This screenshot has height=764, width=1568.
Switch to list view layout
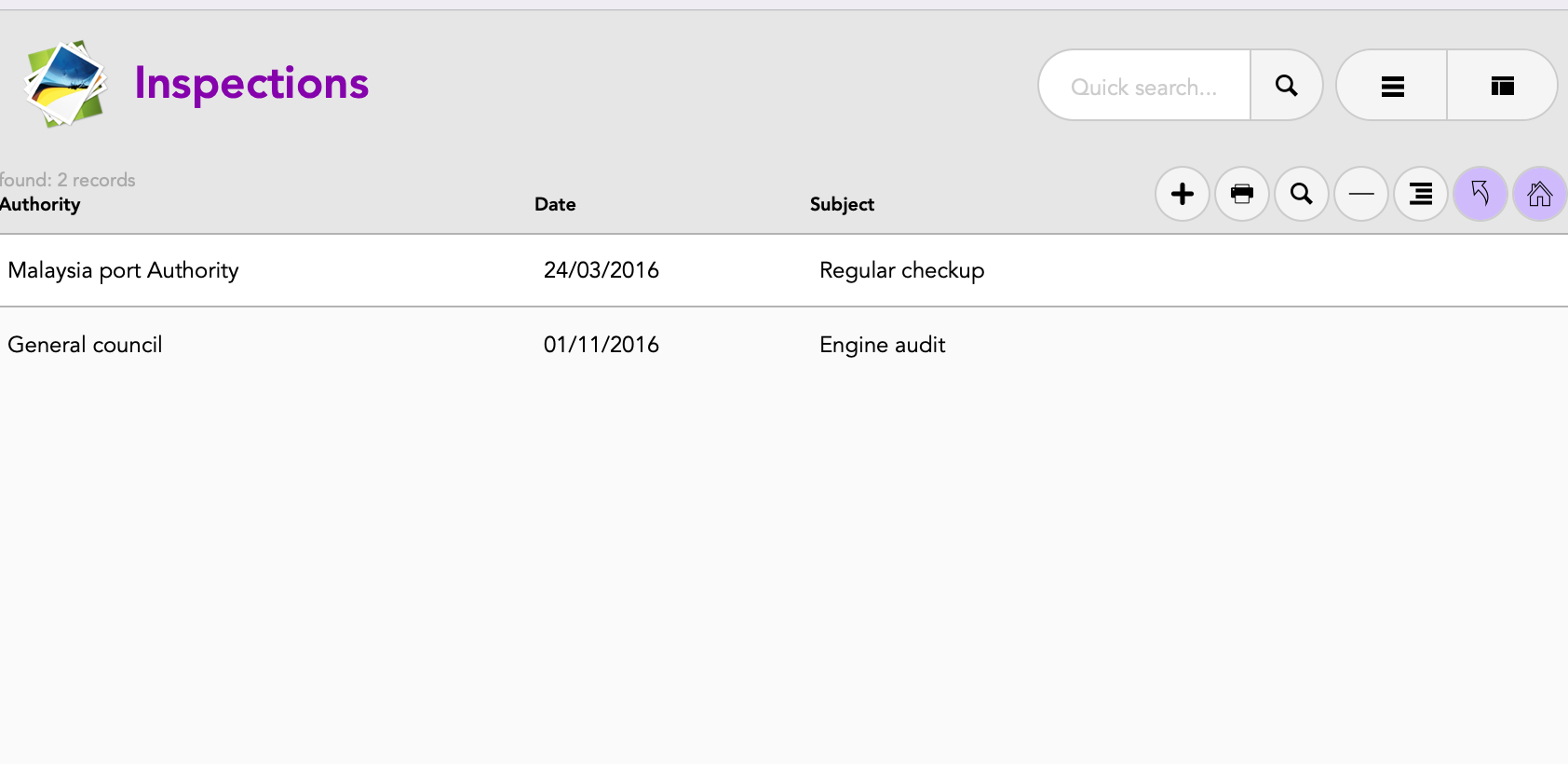pos(1392,86)
